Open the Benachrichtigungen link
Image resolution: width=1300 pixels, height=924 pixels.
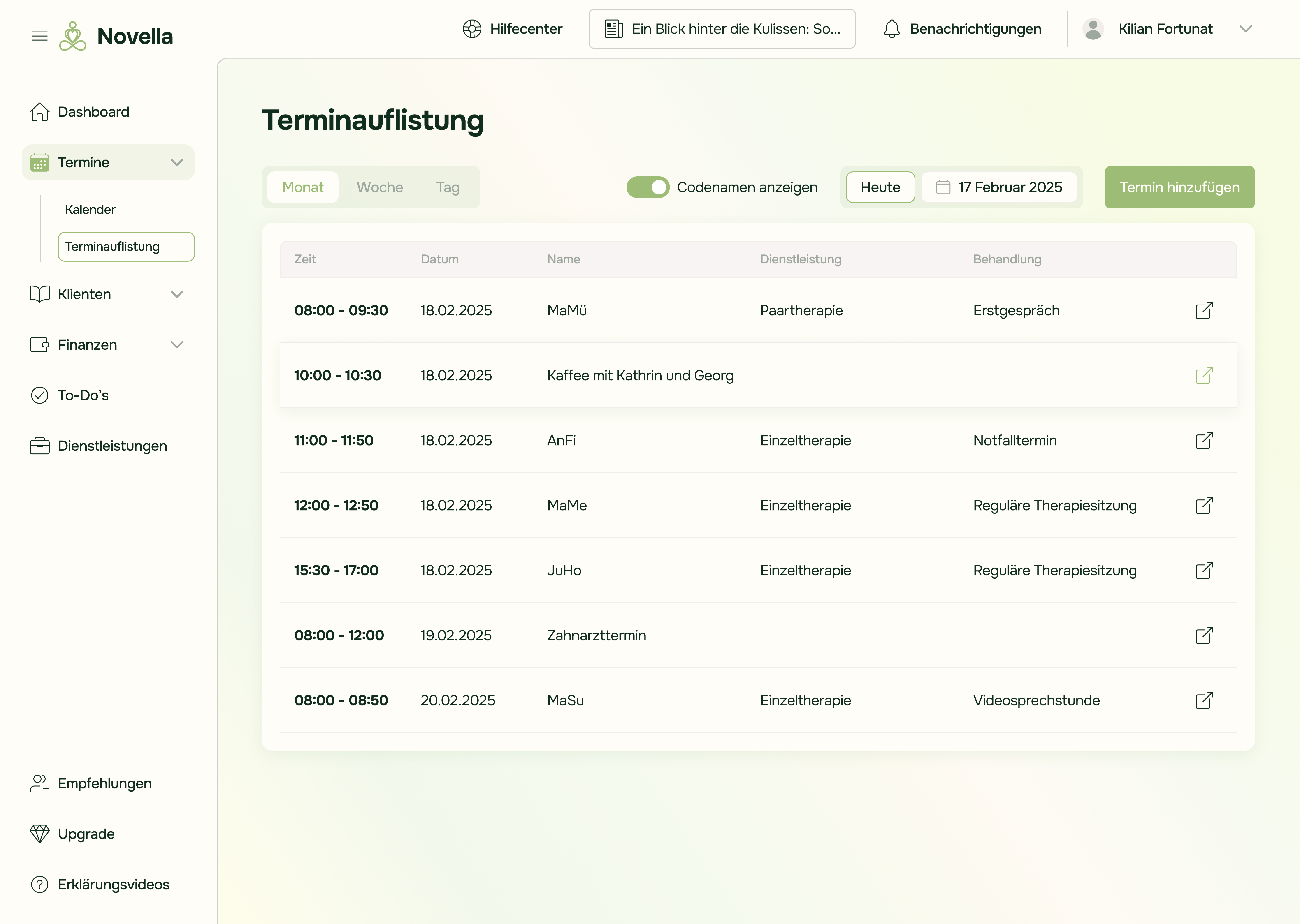(x=976, y=29)
